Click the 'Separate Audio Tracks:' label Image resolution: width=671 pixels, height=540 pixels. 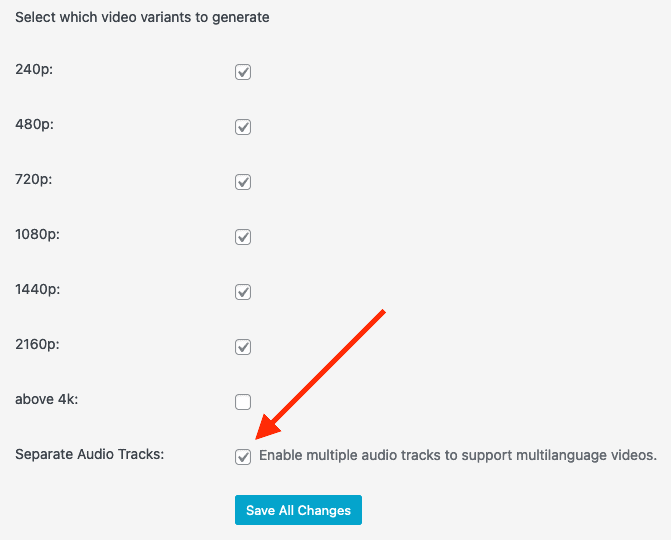(89, 454)
